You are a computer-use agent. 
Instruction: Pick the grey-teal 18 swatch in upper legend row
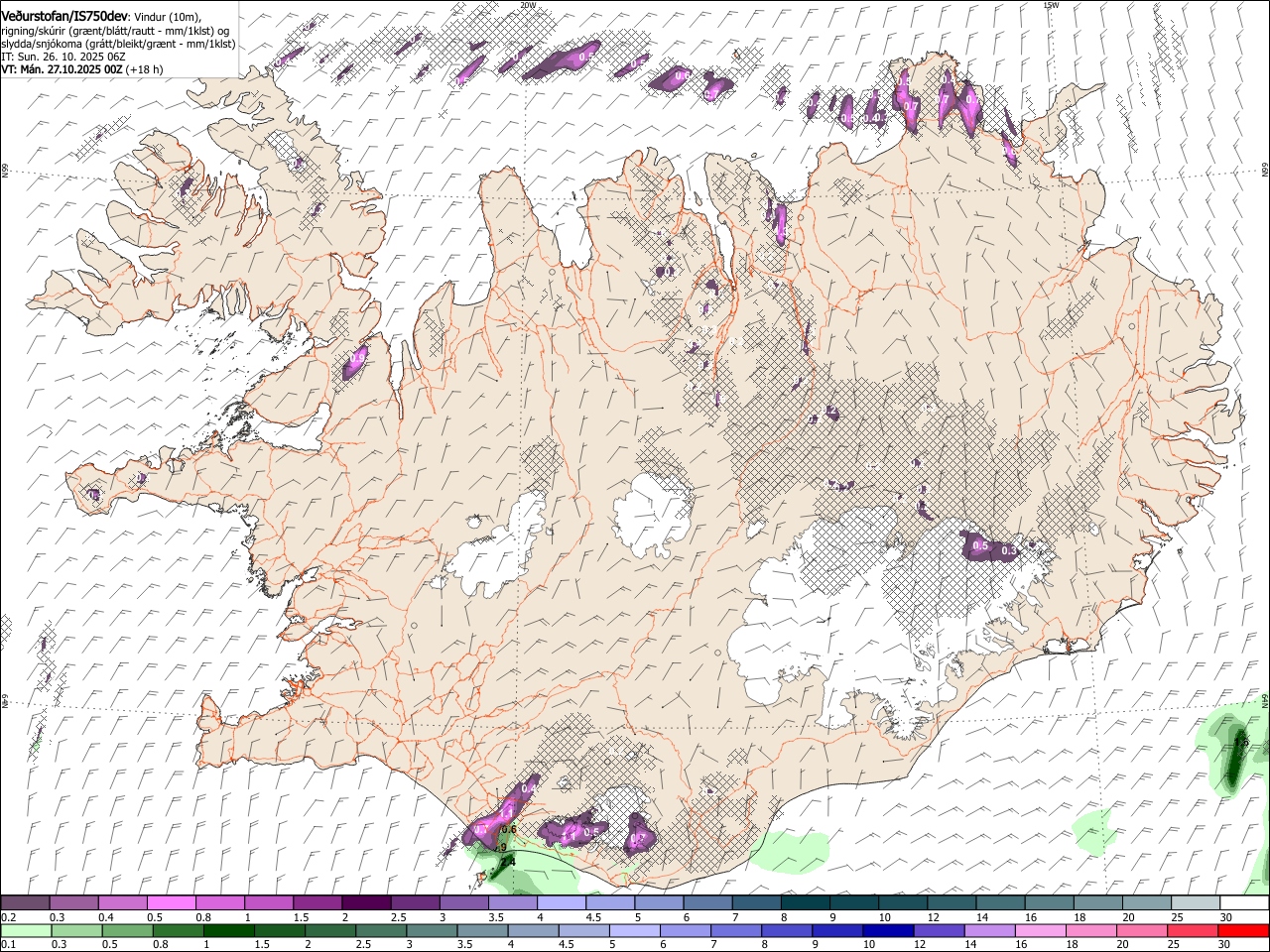click(x=1097, y=903)
